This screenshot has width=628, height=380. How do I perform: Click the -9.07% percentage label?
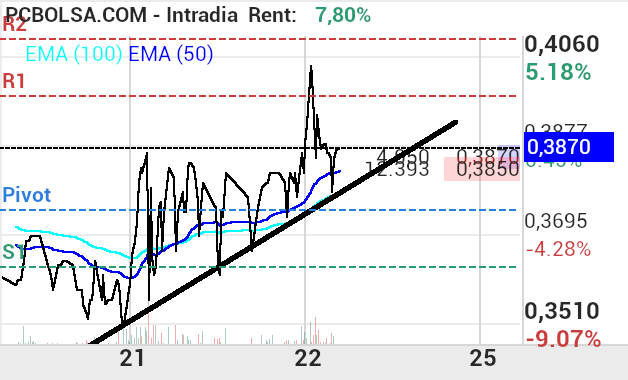[563, 340]
